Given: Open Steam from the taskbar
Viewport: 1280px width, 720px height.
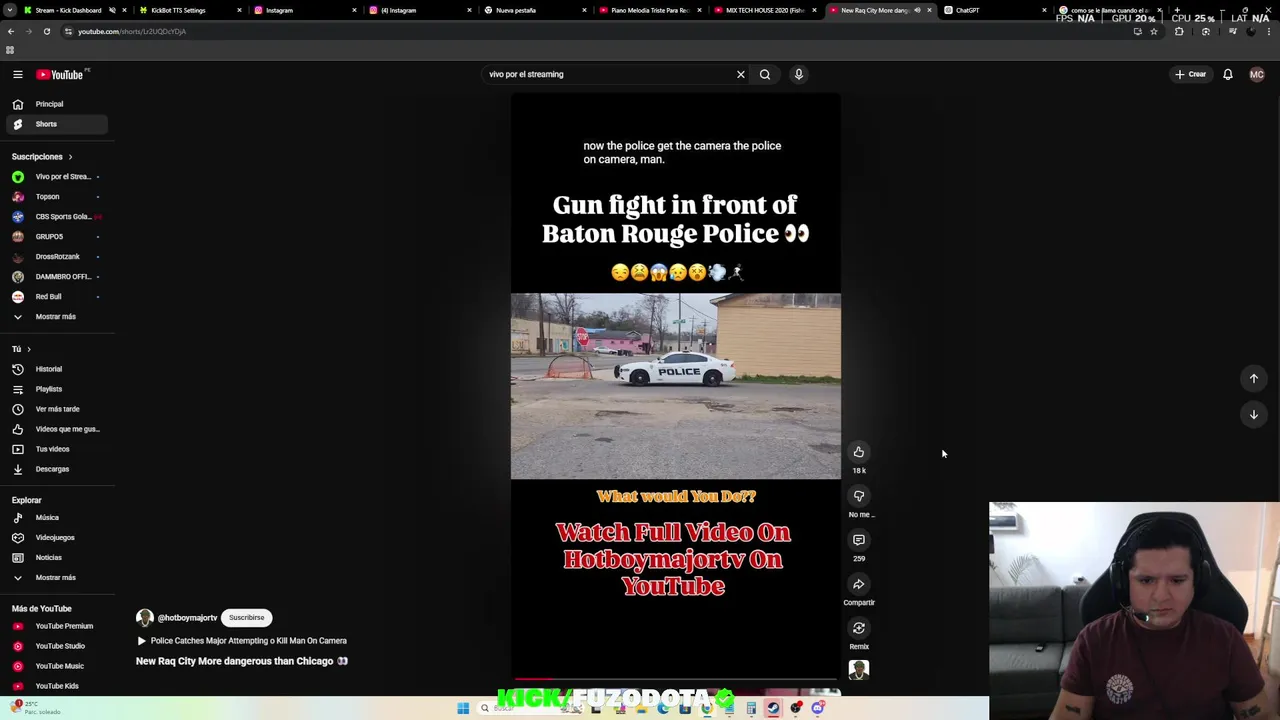Looking at the screenshot, I should point(773,709).
